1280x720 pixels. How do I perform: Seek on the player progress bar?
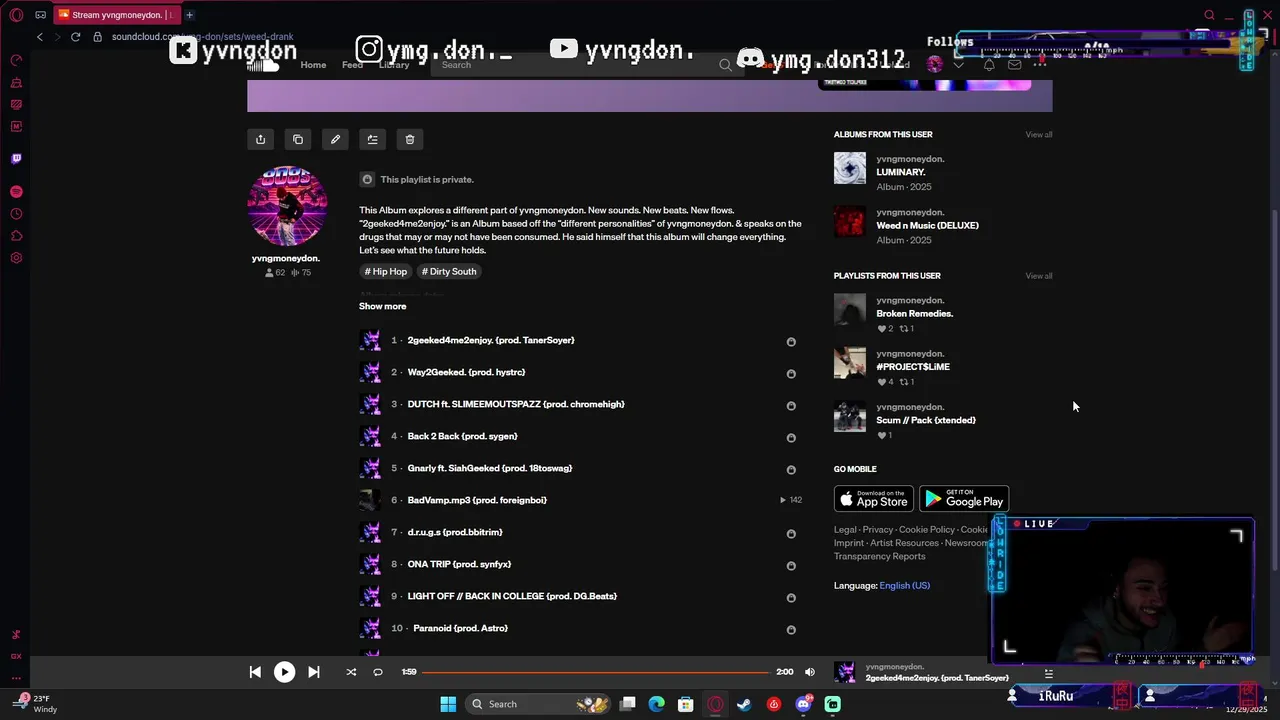597,672
